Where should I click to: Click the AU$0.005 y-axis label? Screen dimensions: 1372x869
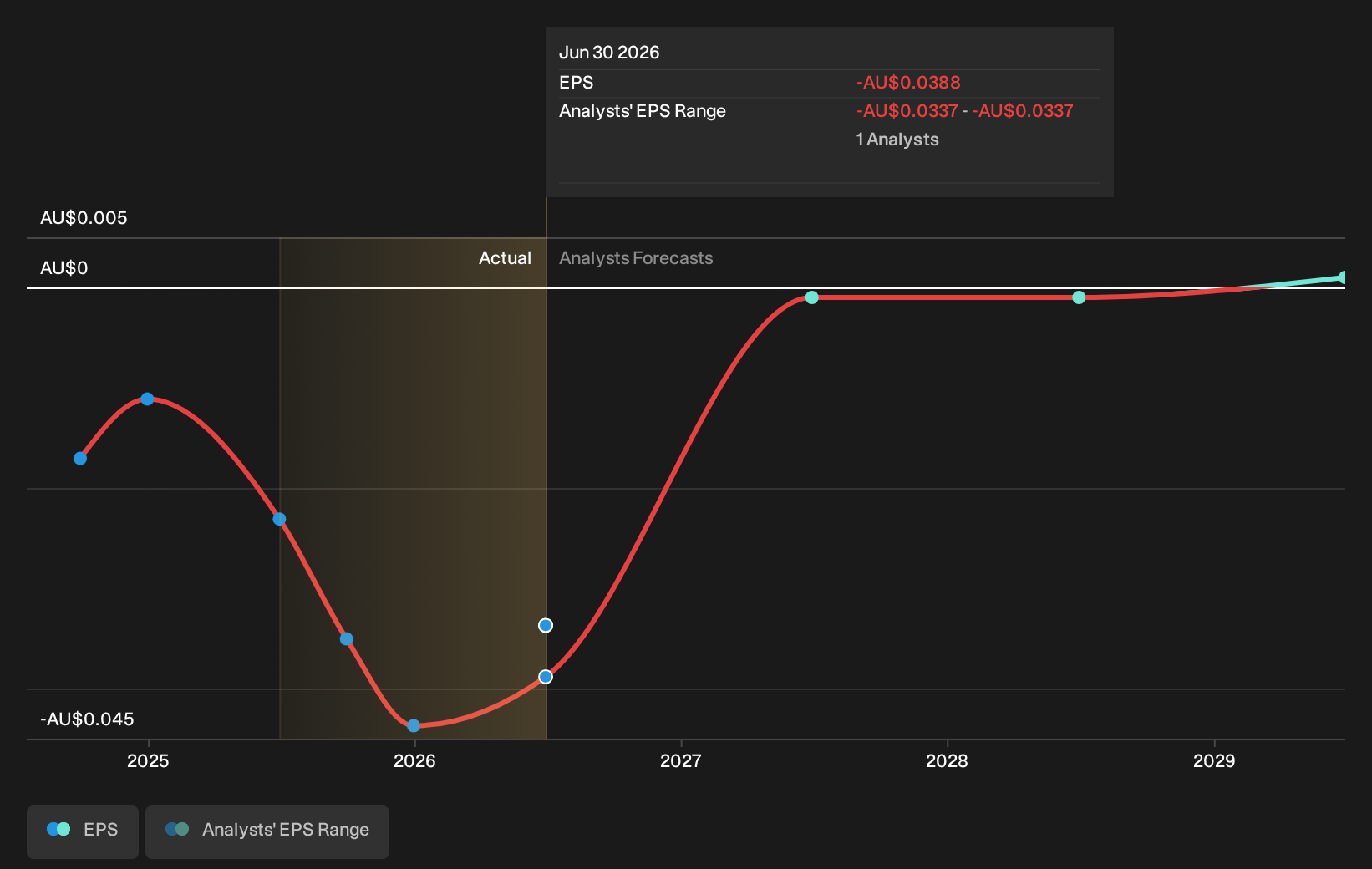pyautogui.click(x=84, y=218)
